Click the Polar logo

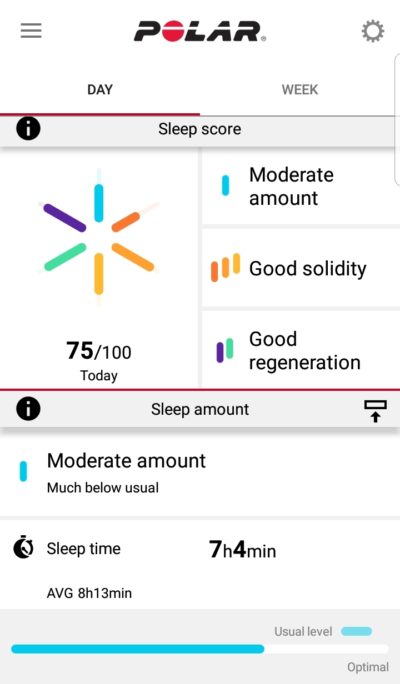pos(200,31)
